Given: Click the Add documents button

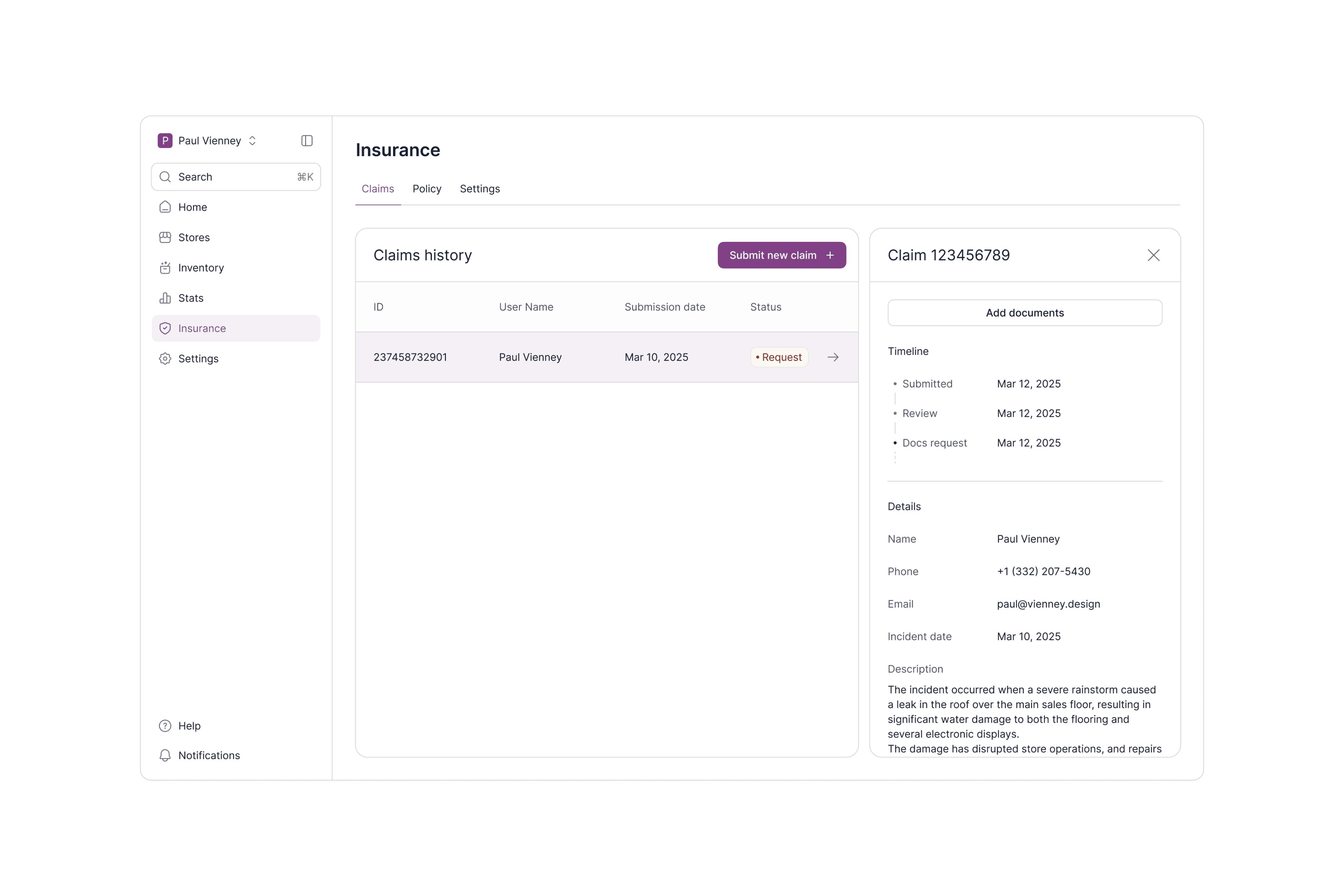Looking at the screenshot, I should pyautogui.click(x=1024, y=313).
